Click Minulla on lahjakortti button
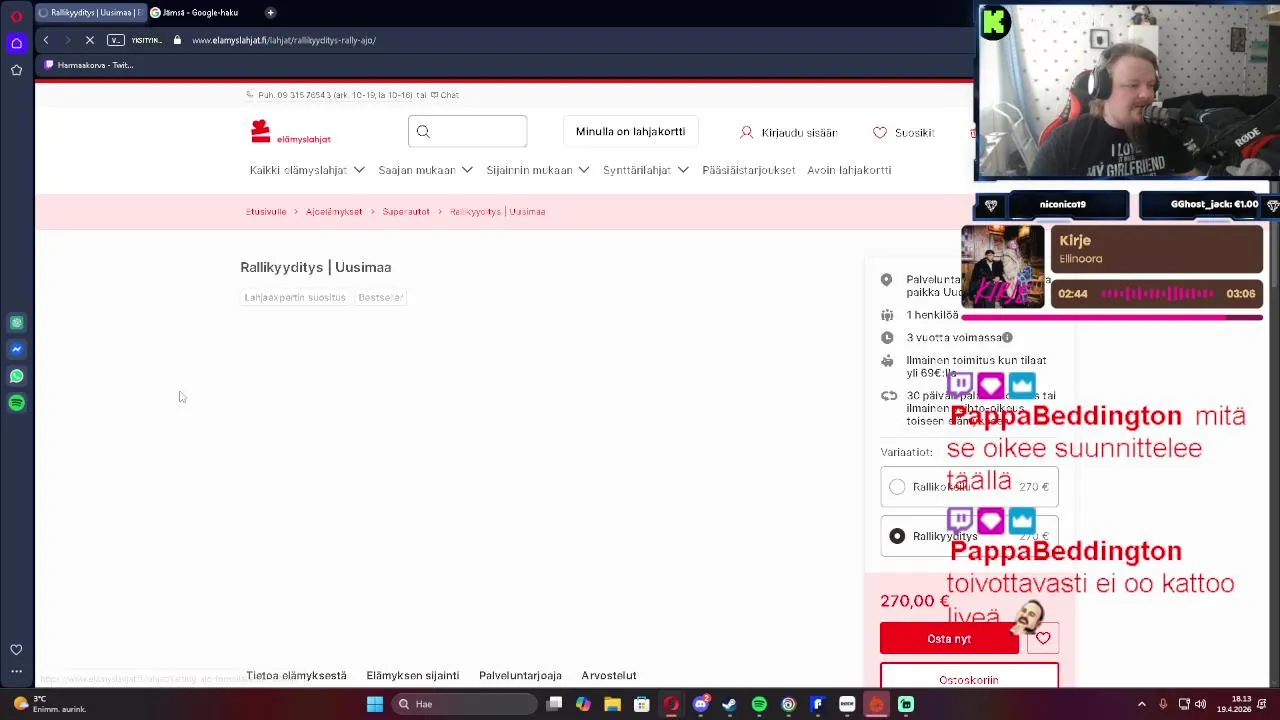 click(x=630, y=132)
